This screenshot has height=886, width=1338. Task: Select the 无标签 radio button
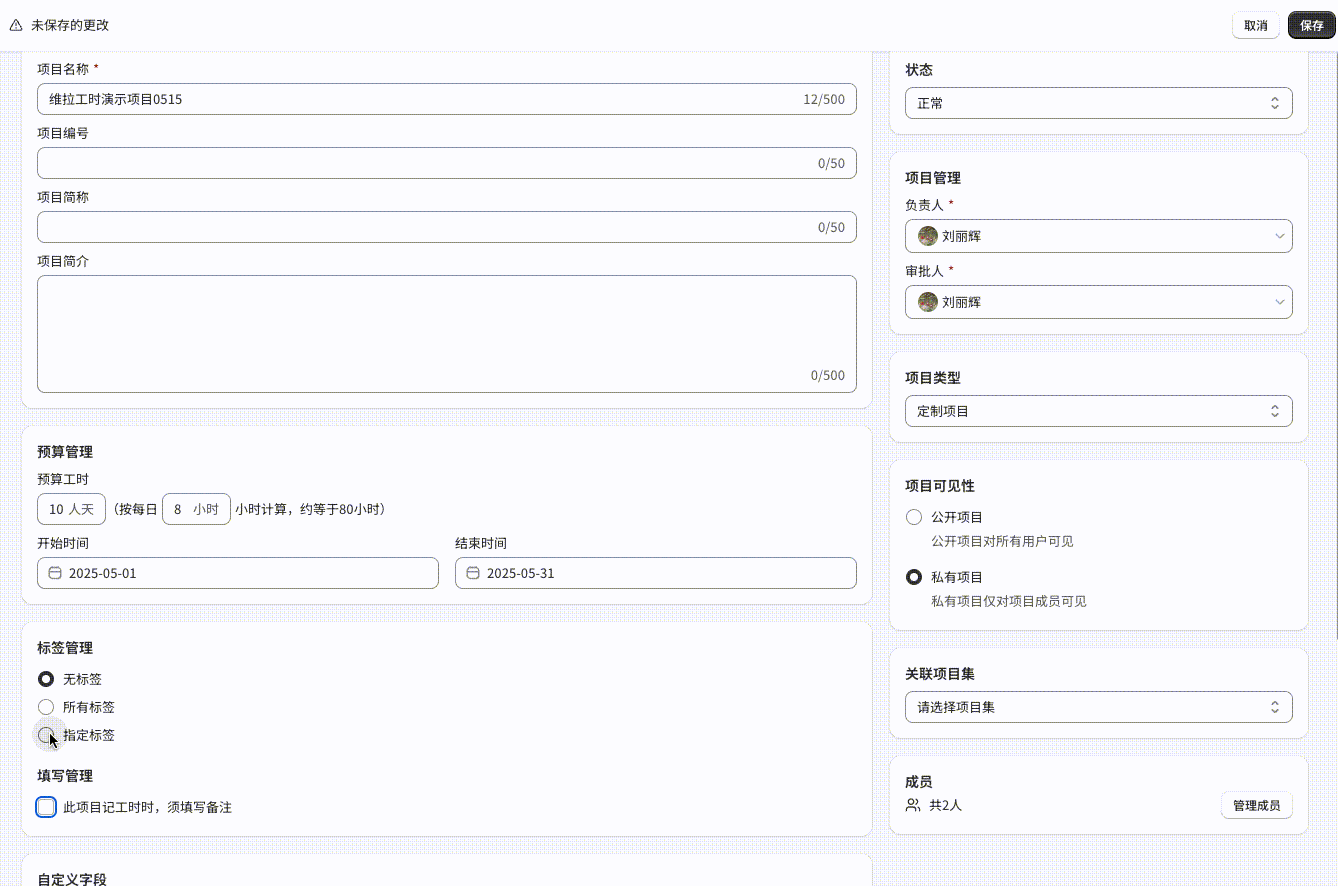click(46, 679)
